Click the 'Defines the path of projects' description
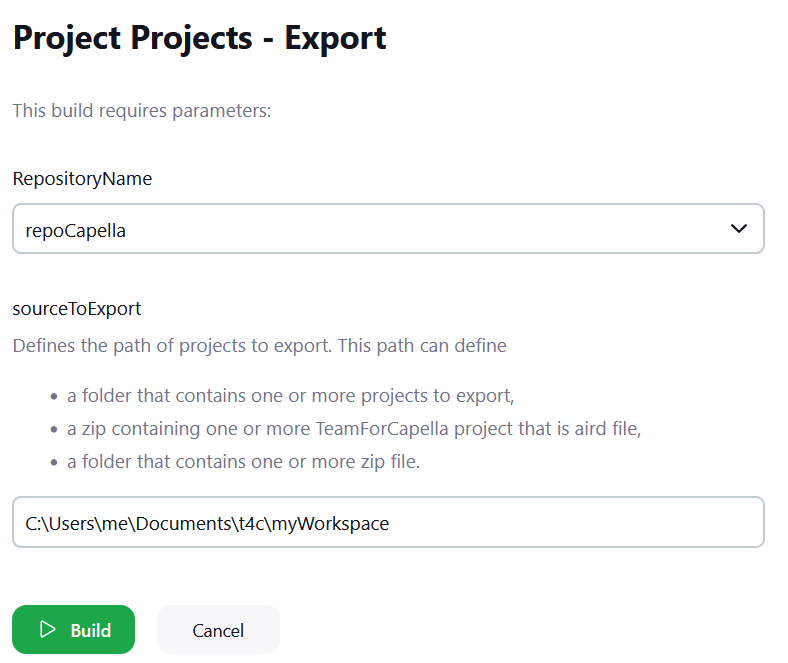 tap(259, 346)
